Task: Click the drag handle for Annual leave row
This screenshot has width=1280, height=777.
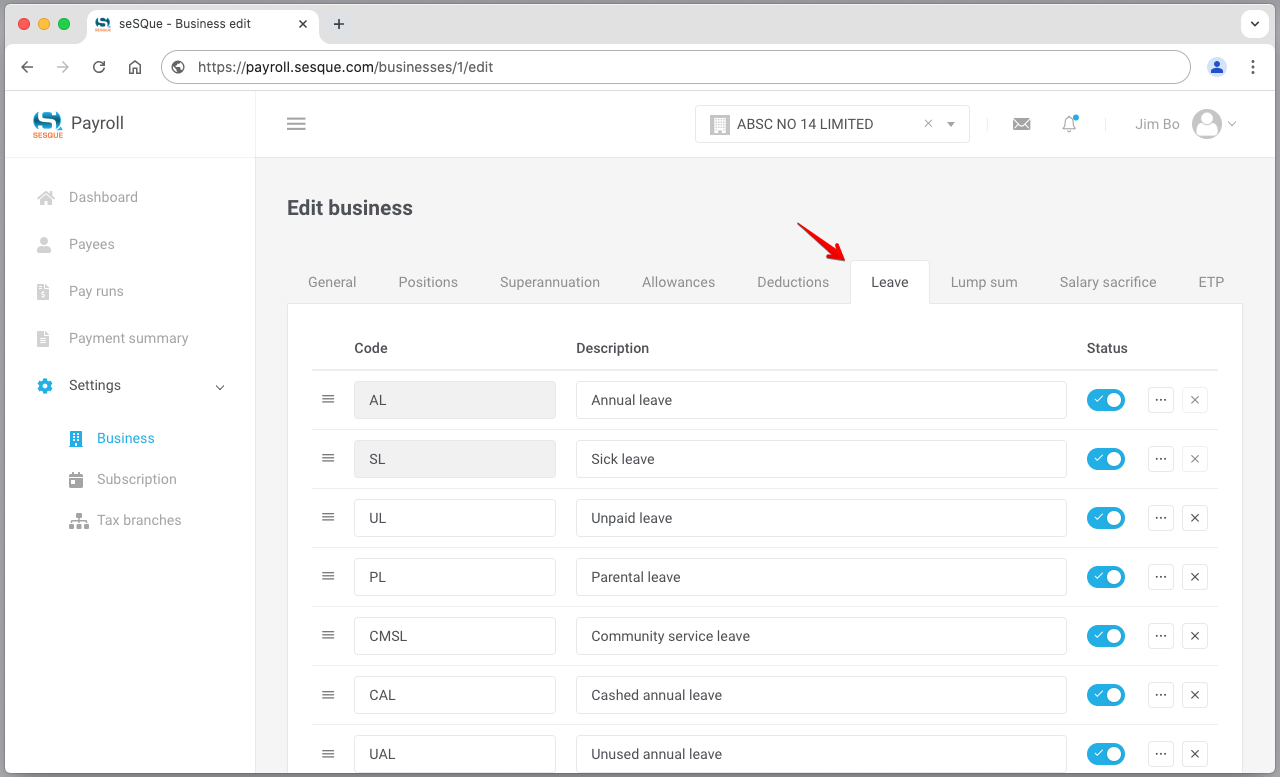Action: tap(328, 399)
